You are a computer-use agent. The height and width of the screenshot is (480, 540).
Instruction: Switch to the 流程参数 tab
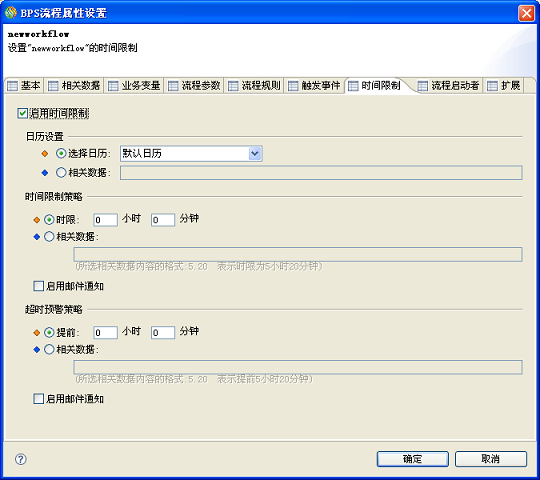point(194,85)
